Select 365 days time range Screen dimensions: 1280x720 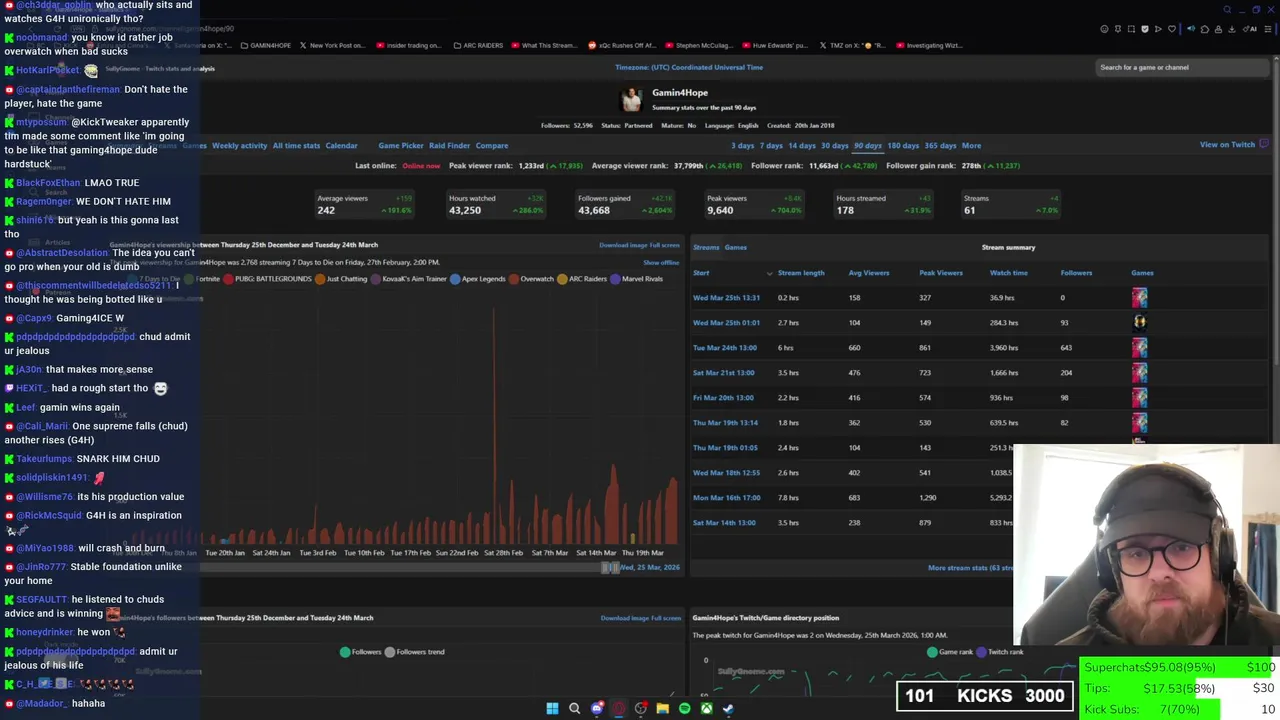940,145
